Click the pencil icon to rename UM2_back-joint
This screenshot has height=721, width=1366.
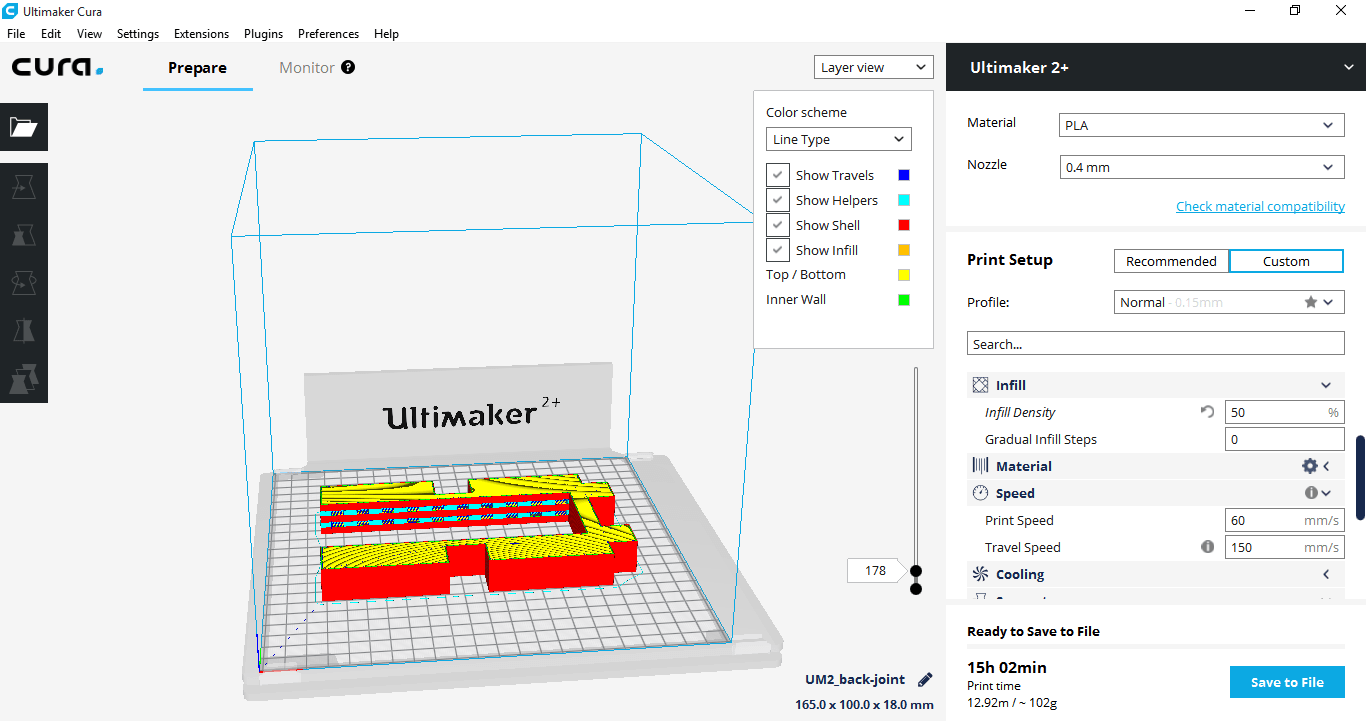(x=925, y=680)
